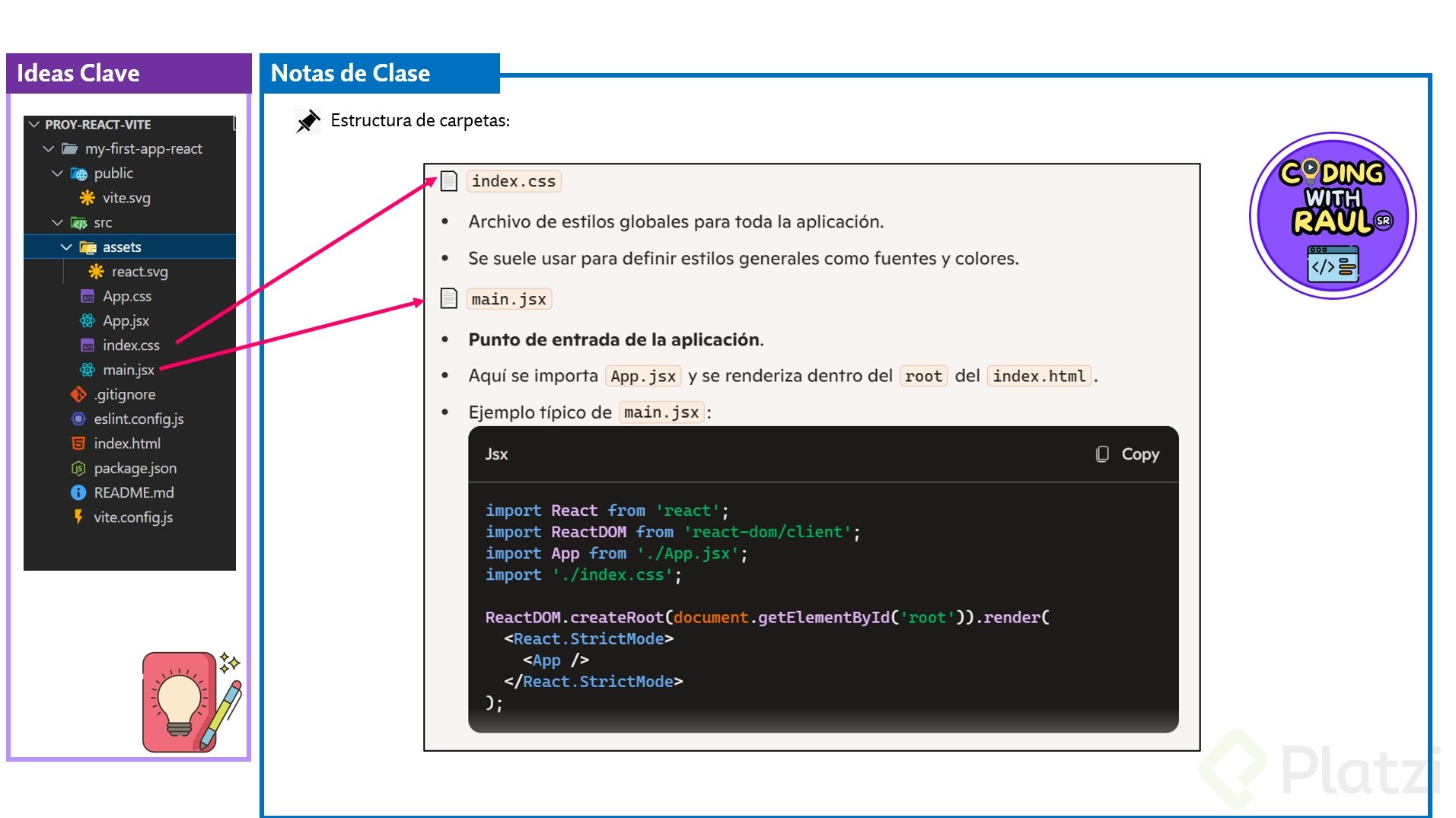Open main.jsx in the explorer tree
This screenshot has width=1456, height=818.
129,370
